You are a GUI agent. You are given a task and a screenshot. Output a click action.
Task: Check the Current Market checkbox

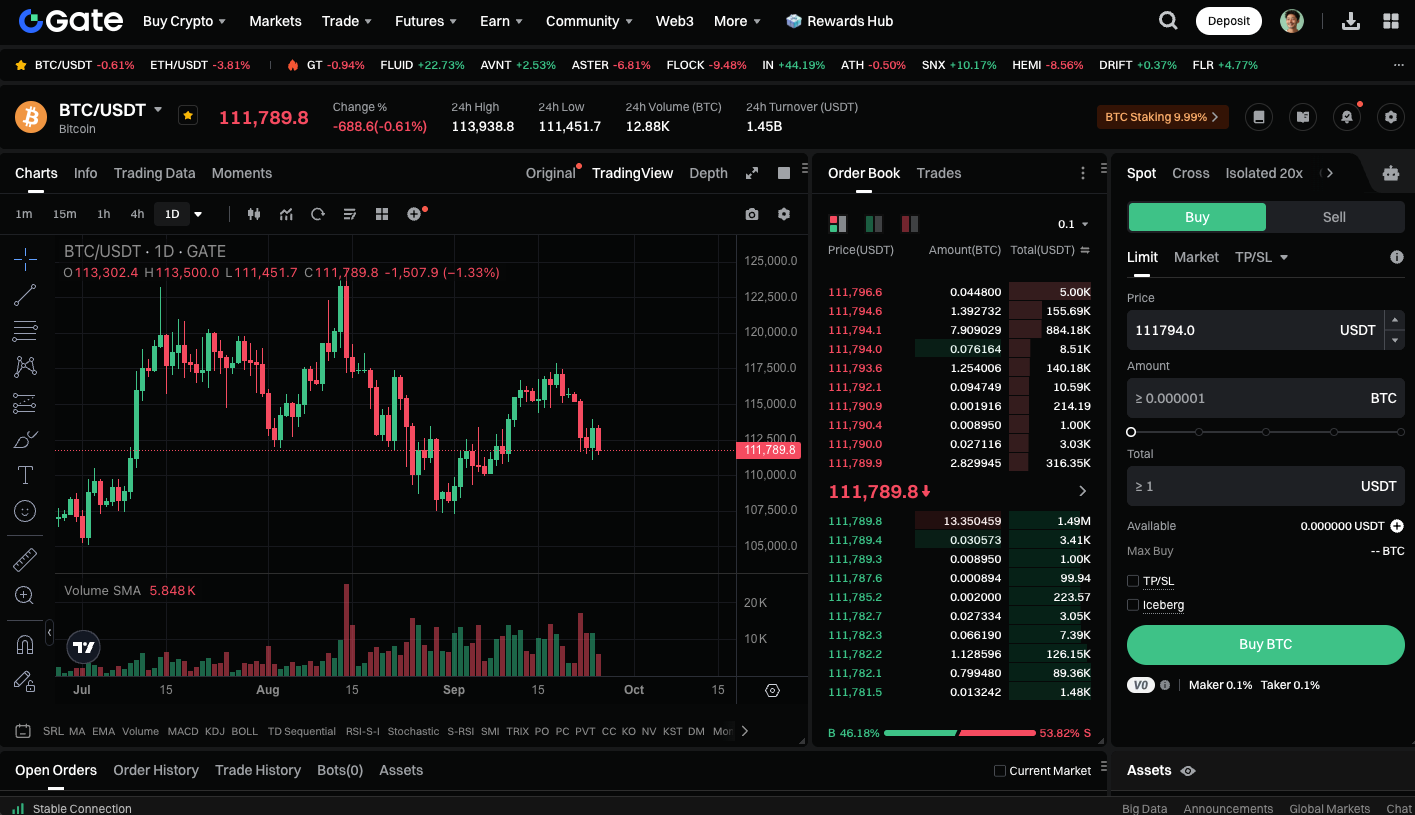(1000, 771)
